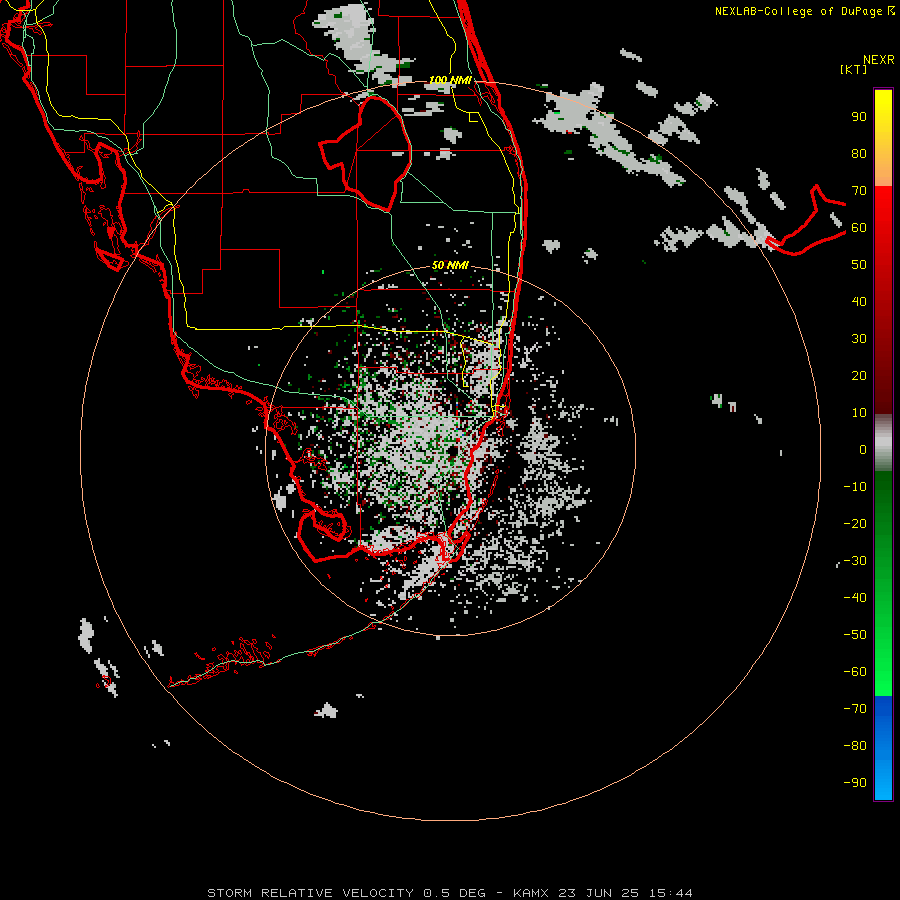
Task: Click the 20 value on color scale
Action: 859,375
